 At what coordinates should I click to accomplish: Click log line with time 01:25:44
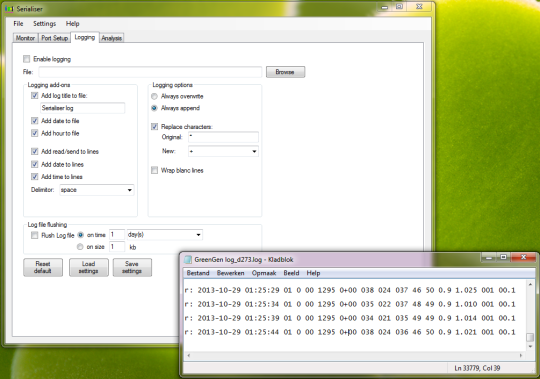350,332
